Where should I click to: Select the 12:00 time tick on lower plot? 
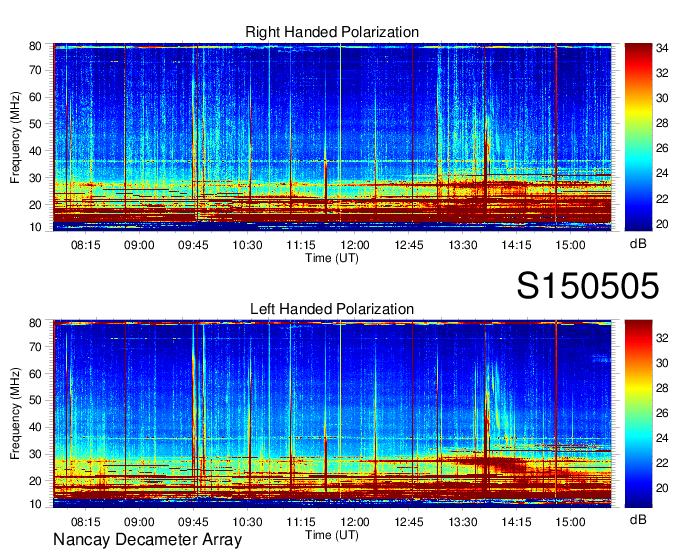pyautogui.click(x=355, y=522)
